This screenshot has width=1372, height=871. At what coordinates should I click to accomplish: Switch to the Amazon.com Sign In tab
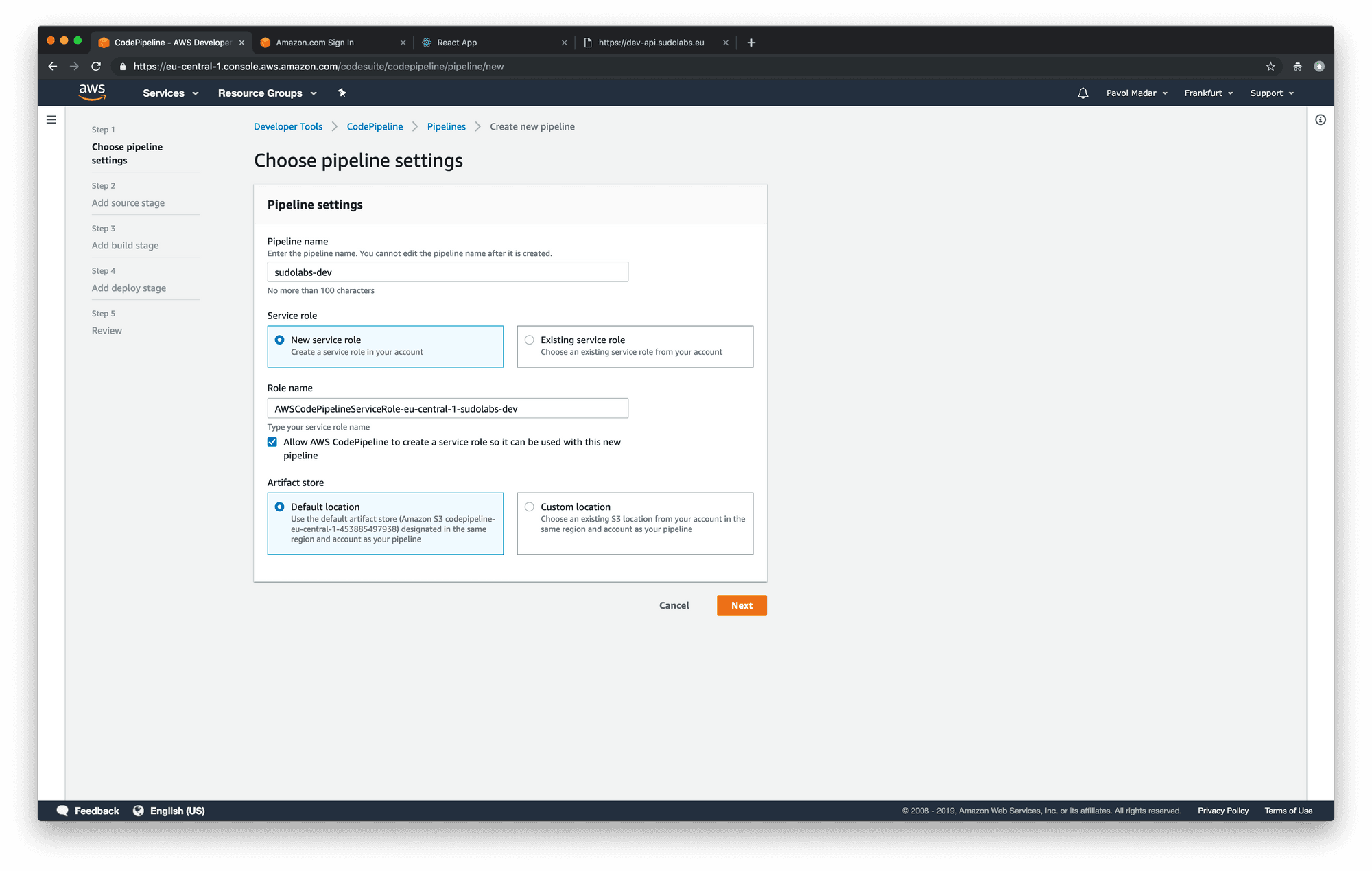click(x=333, y=43)
